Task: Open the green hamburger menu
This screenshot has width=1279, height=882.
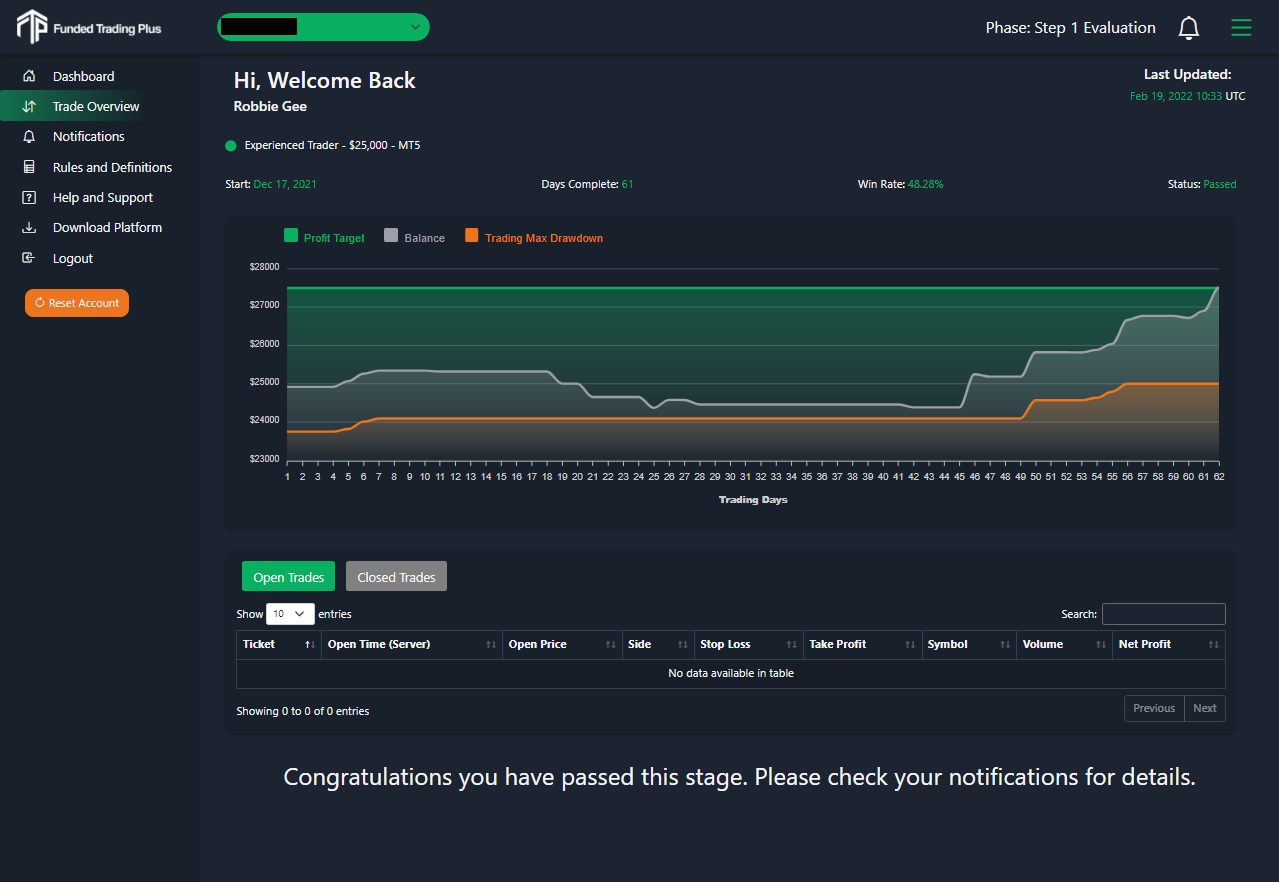Action: point(1241,28)
